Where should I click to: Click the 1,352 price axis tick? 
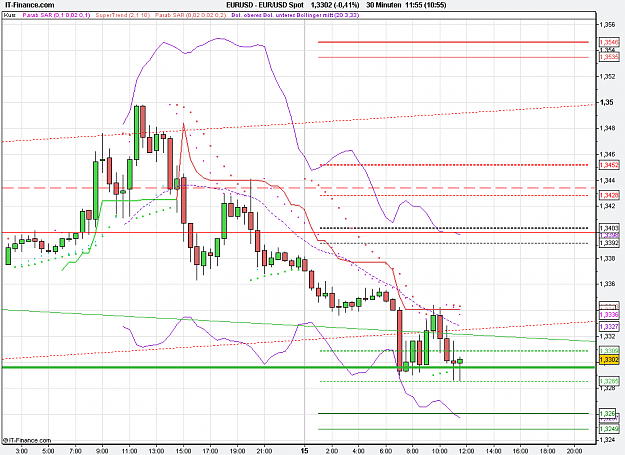point(607,76)
